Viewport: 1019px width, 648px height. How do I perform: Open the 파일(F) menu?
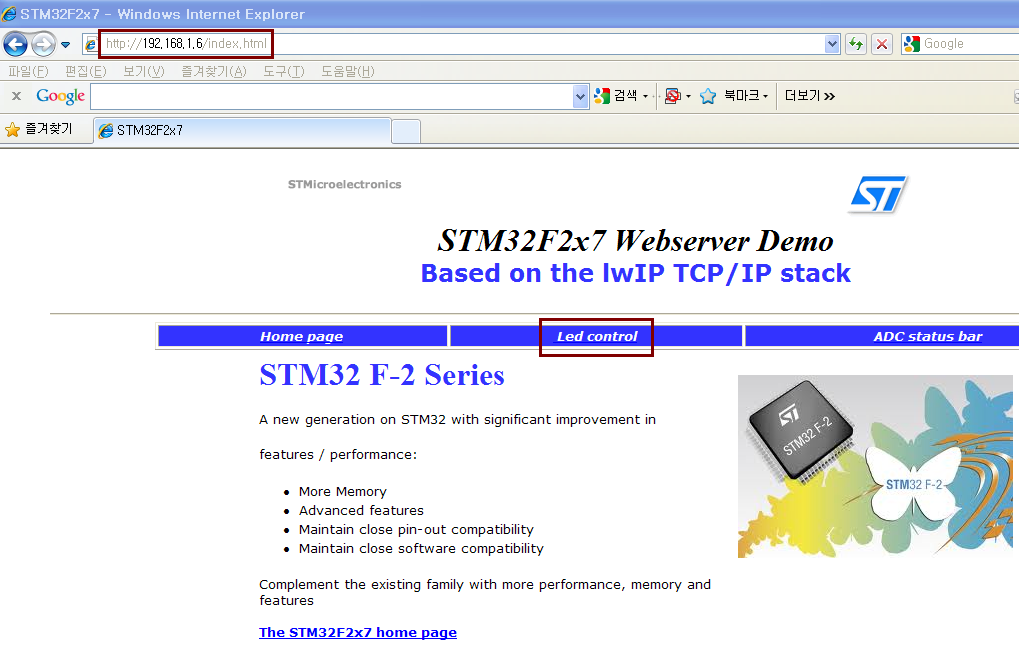click(28, 71)
